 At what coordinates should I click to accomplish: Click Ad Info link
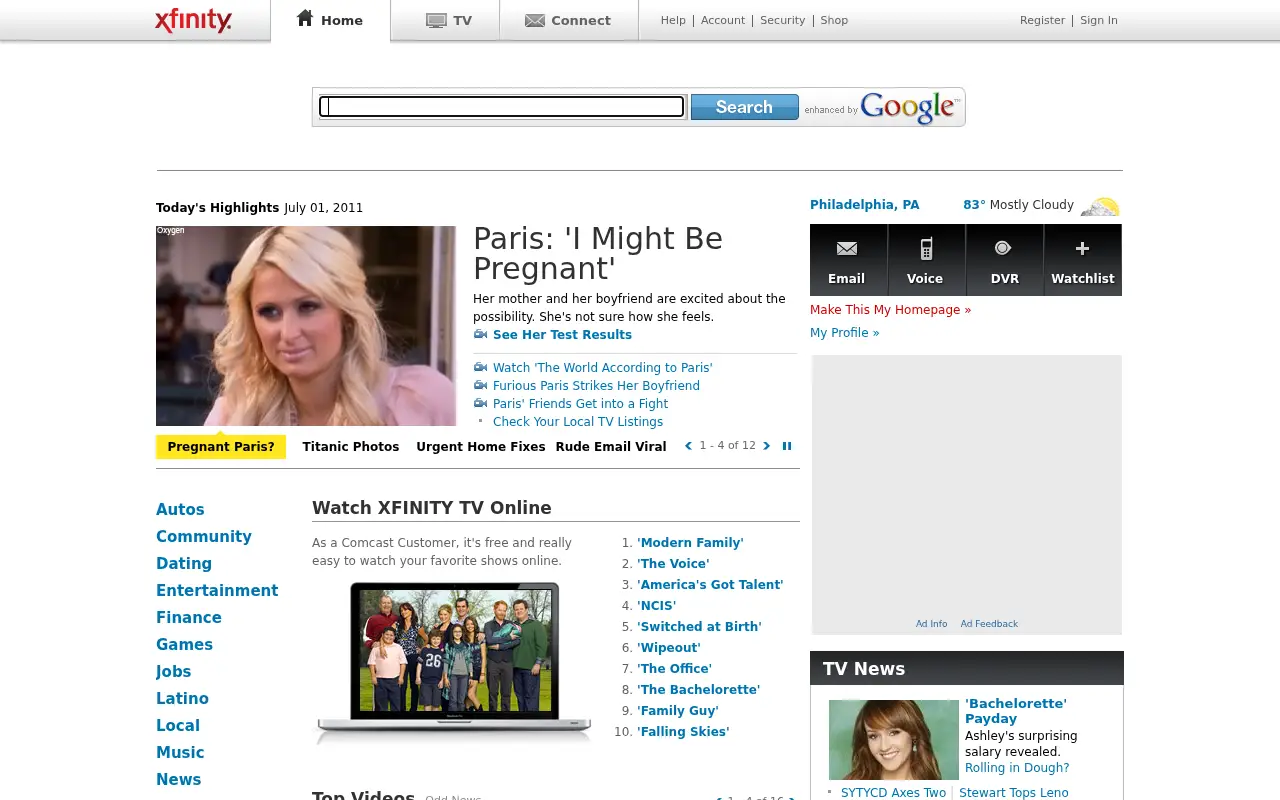coord(931,624)
